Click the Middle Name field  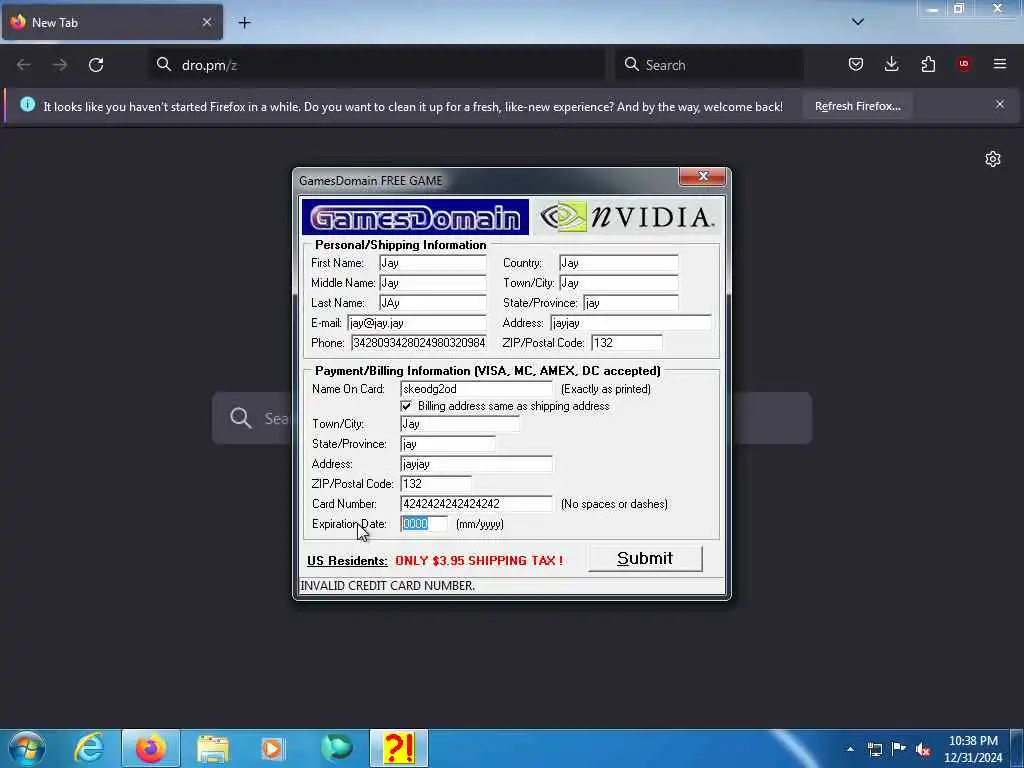[433, 283]
